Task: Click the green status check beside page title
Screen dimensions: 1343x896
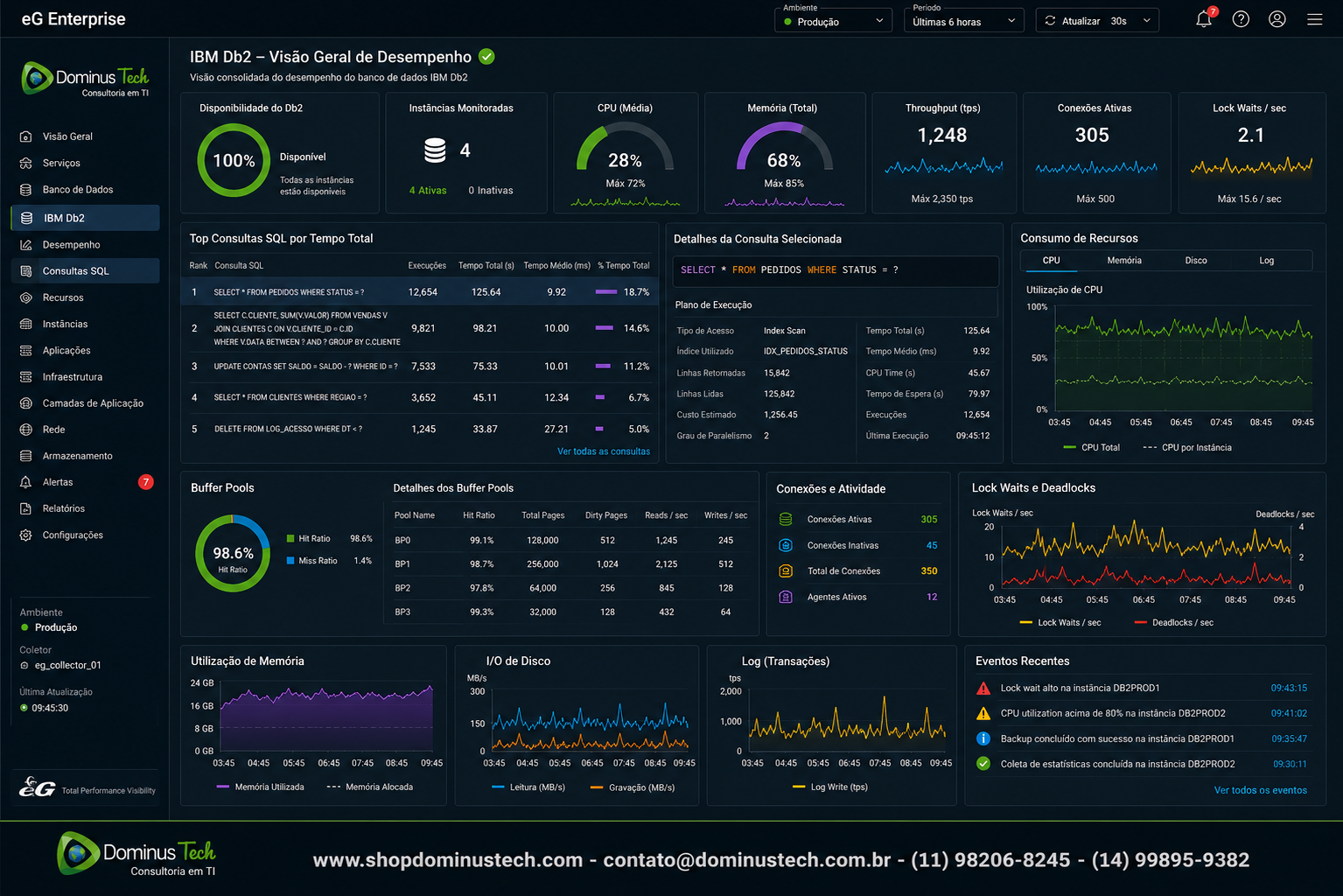Action: (487, 57)
